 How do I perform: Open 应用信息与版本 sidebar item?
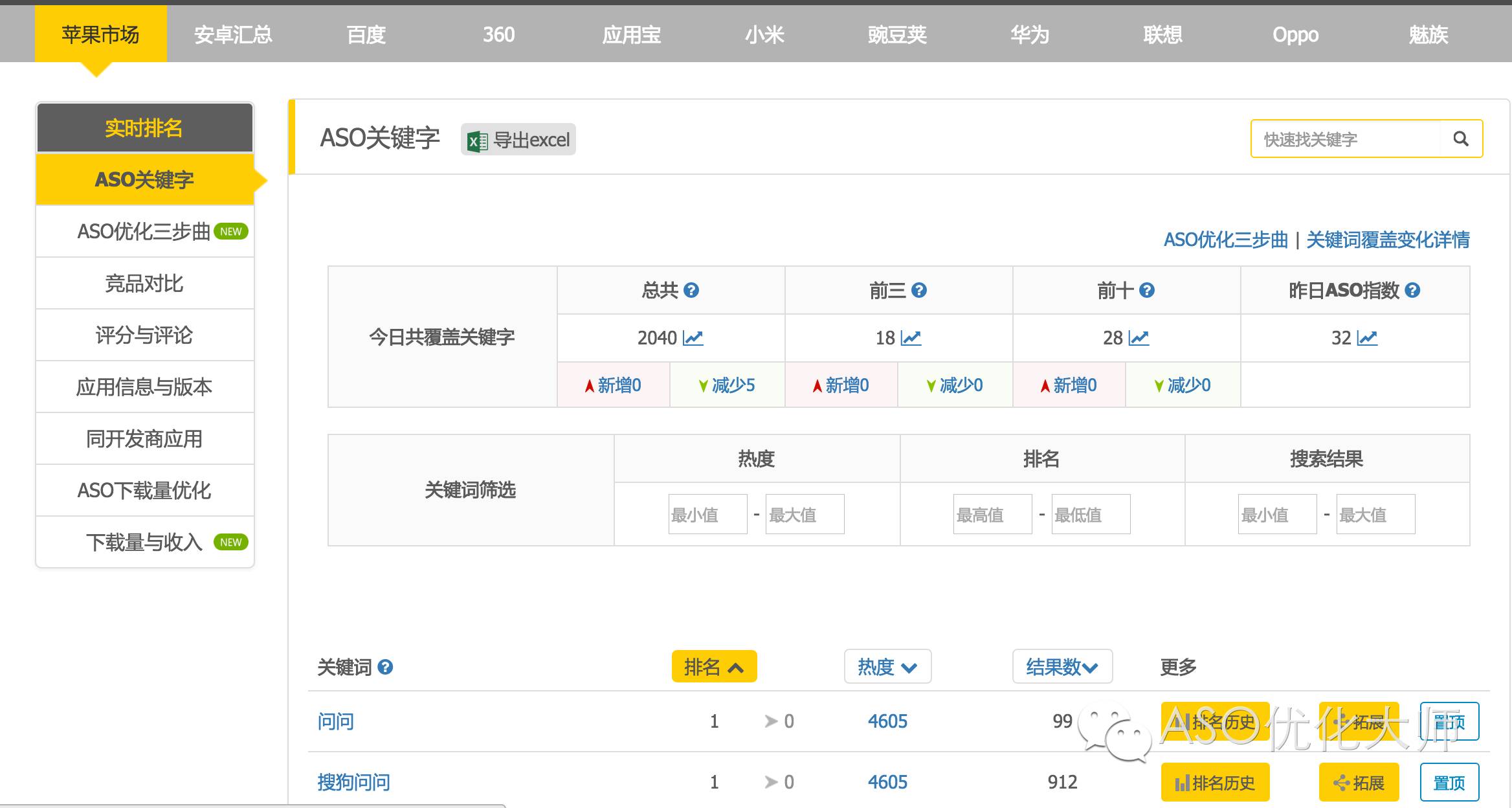144,387
